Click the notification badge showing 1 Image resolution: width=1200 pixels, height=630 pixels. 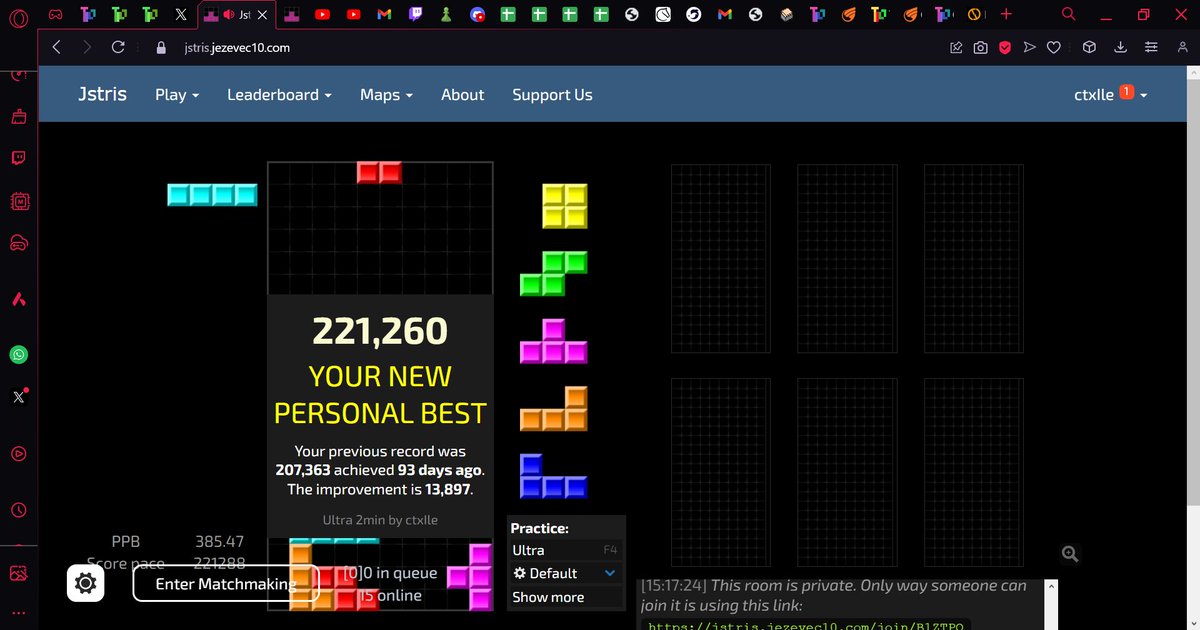pos(1126,91)
